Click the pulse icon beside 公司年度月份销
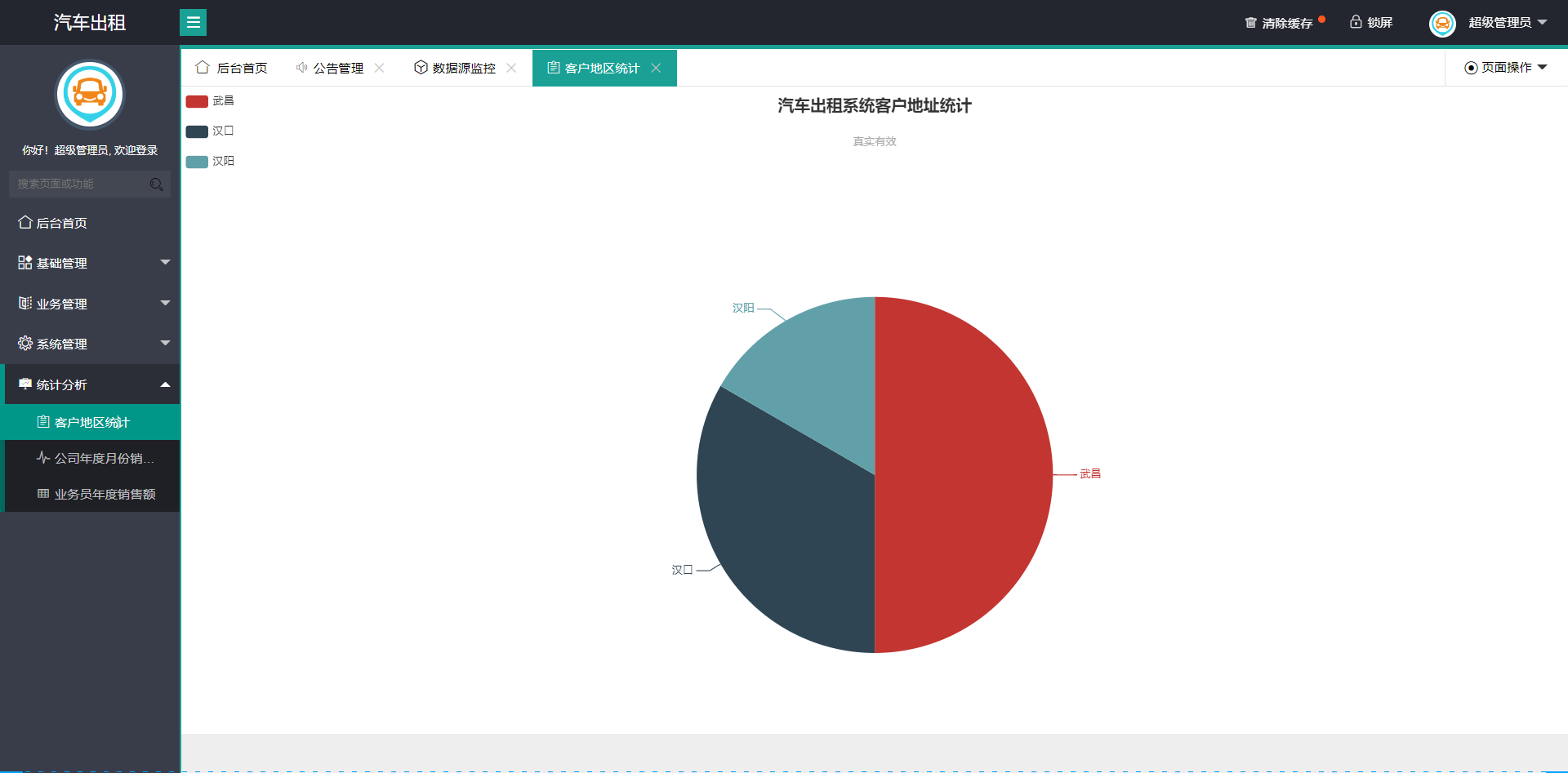 pos(43,457)
